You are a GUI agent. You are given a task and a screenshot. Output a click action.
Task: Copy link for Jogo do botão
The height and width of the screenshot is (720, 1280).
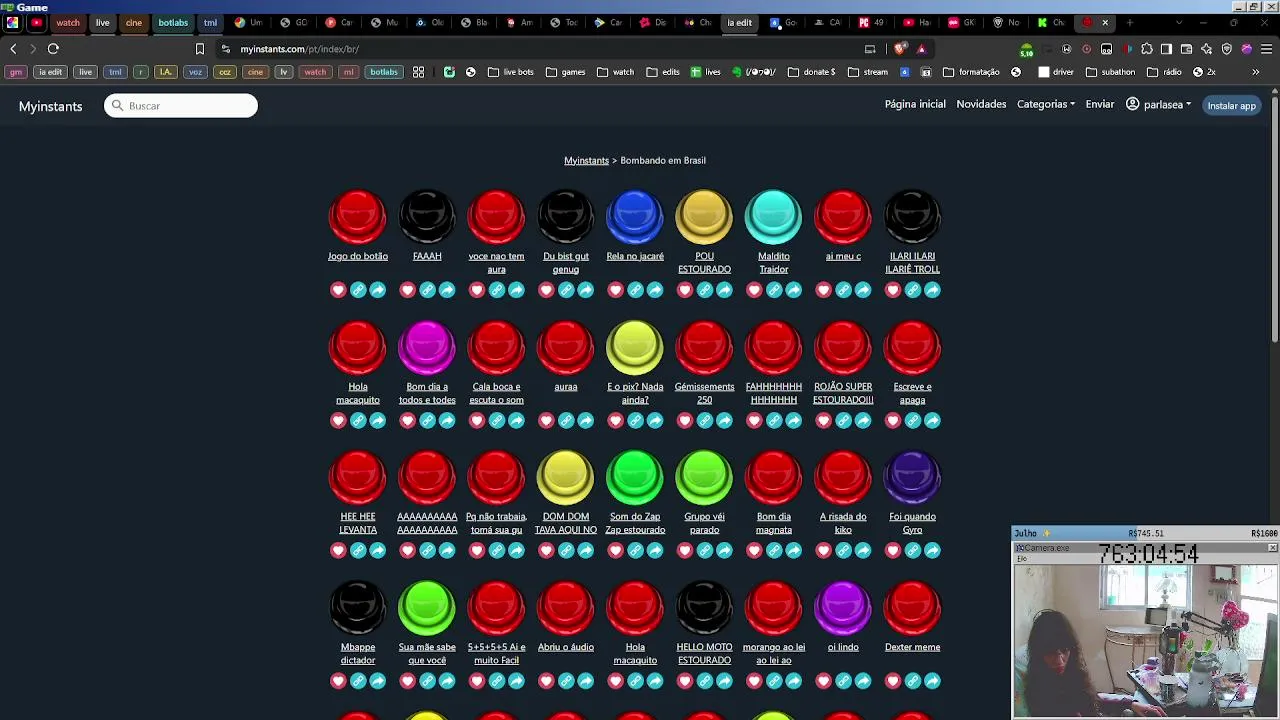click(x=358, y=290)
